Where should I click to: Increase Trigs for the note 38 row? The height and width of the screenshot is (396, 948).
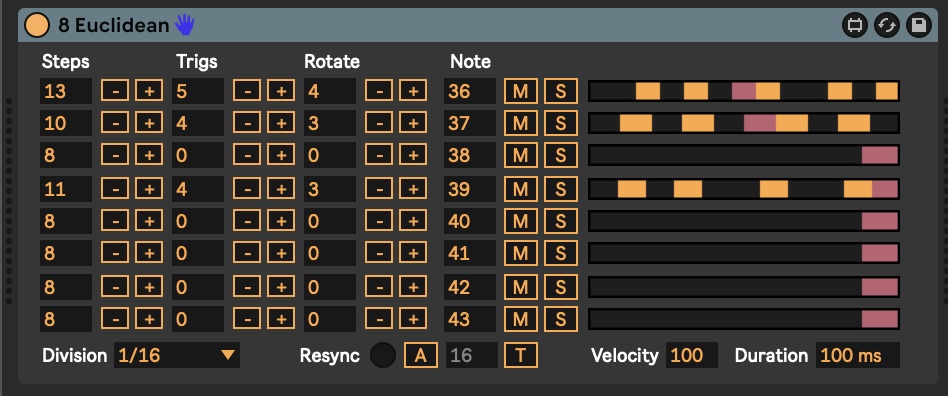(281, 155)
